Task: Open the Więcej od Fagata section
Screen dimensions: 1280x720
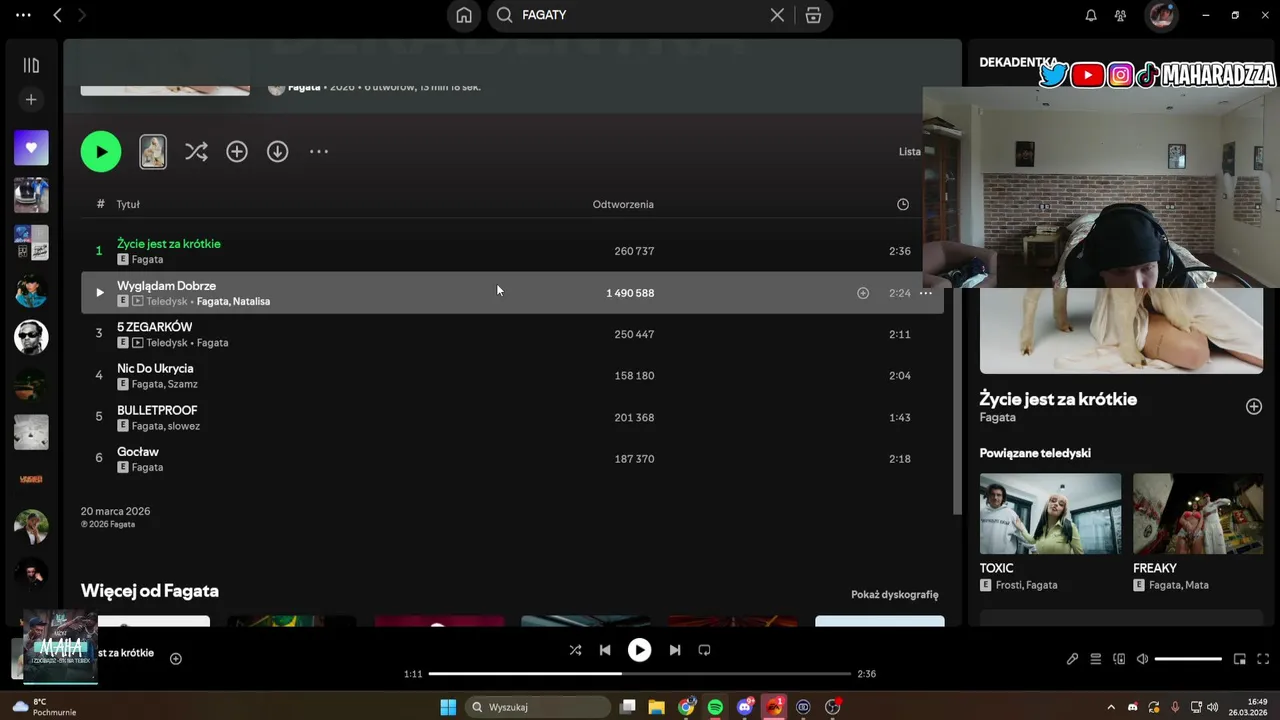Action: coord(150,591)
